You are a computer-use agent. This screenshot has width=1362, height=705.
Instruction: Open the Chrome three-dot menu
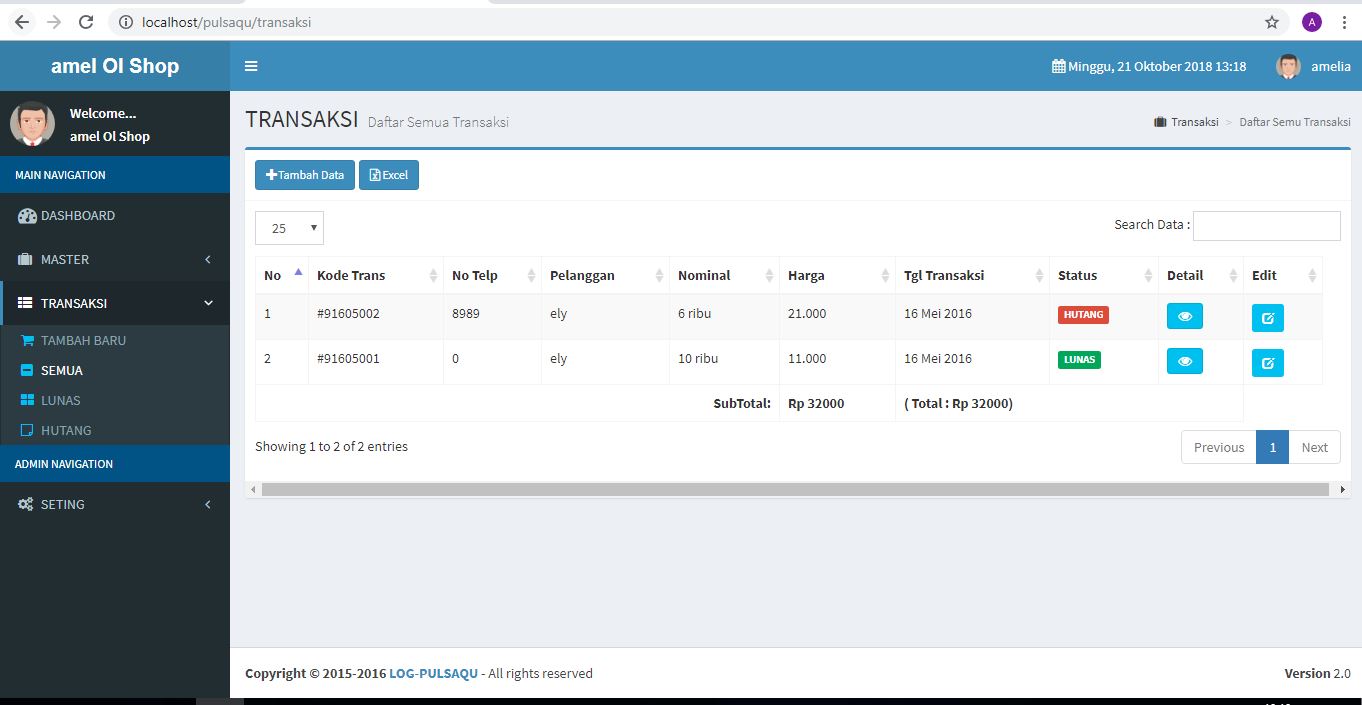click(x=1343, y=22)
